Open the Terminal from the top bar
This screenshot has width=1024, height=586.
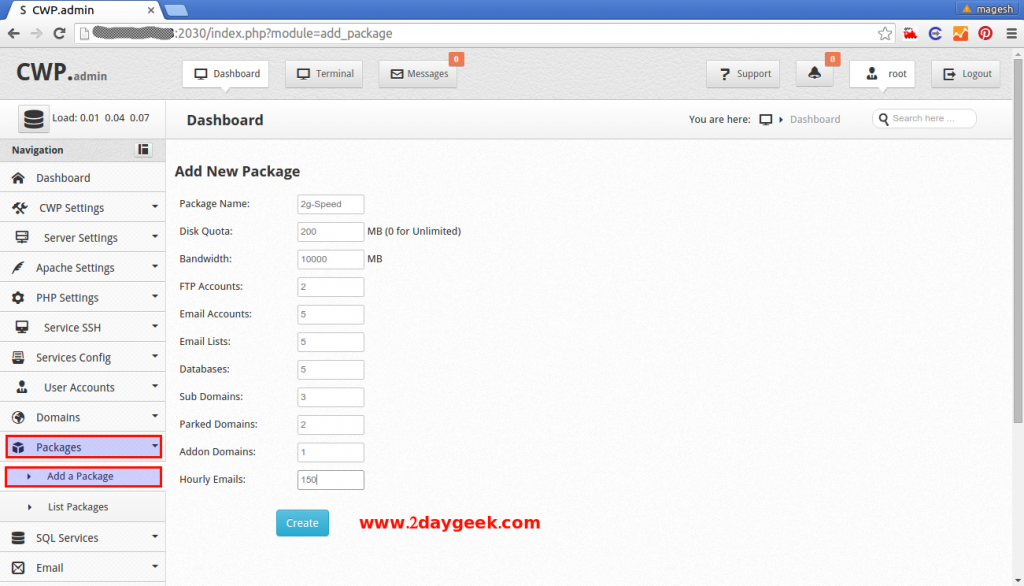[324, 73]
